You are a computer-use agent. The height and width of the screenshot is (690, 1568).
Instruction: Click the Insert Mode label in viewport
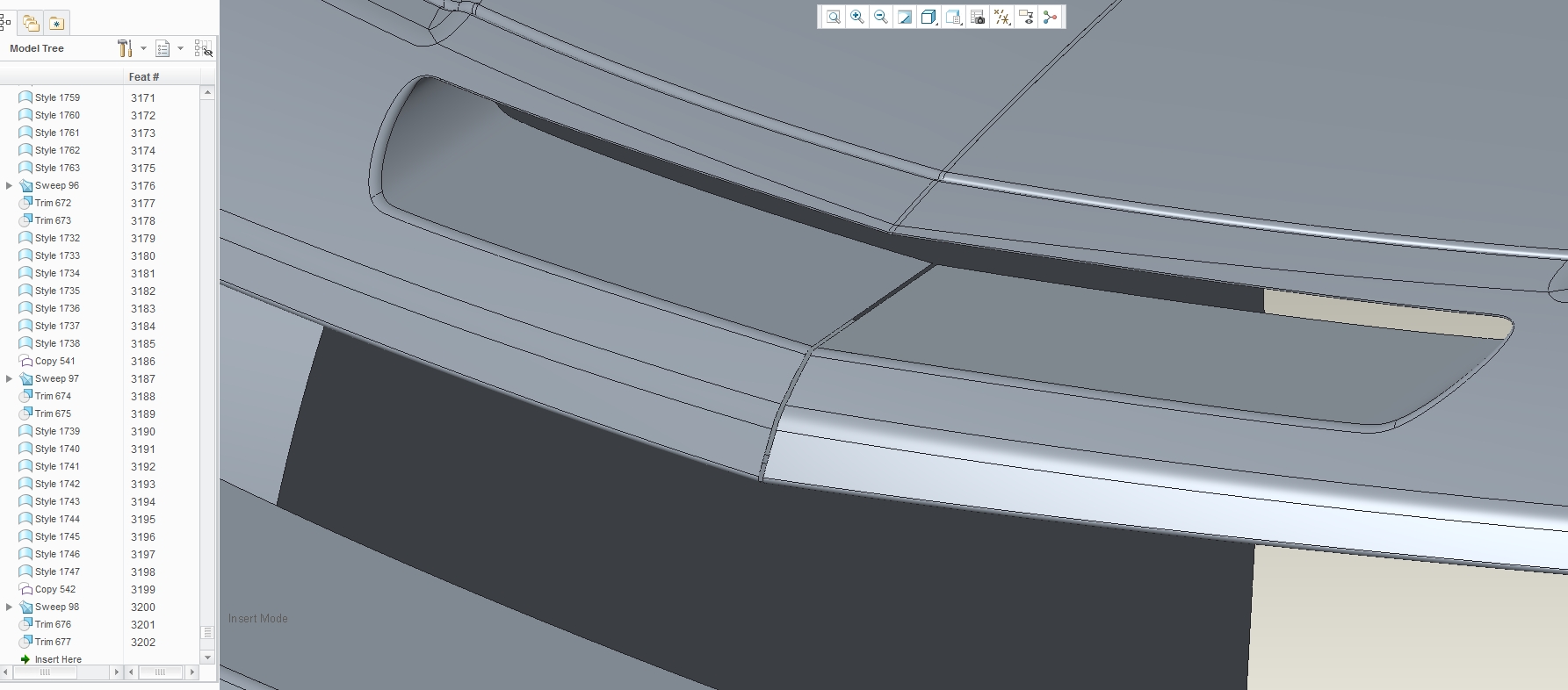(257, 618)
